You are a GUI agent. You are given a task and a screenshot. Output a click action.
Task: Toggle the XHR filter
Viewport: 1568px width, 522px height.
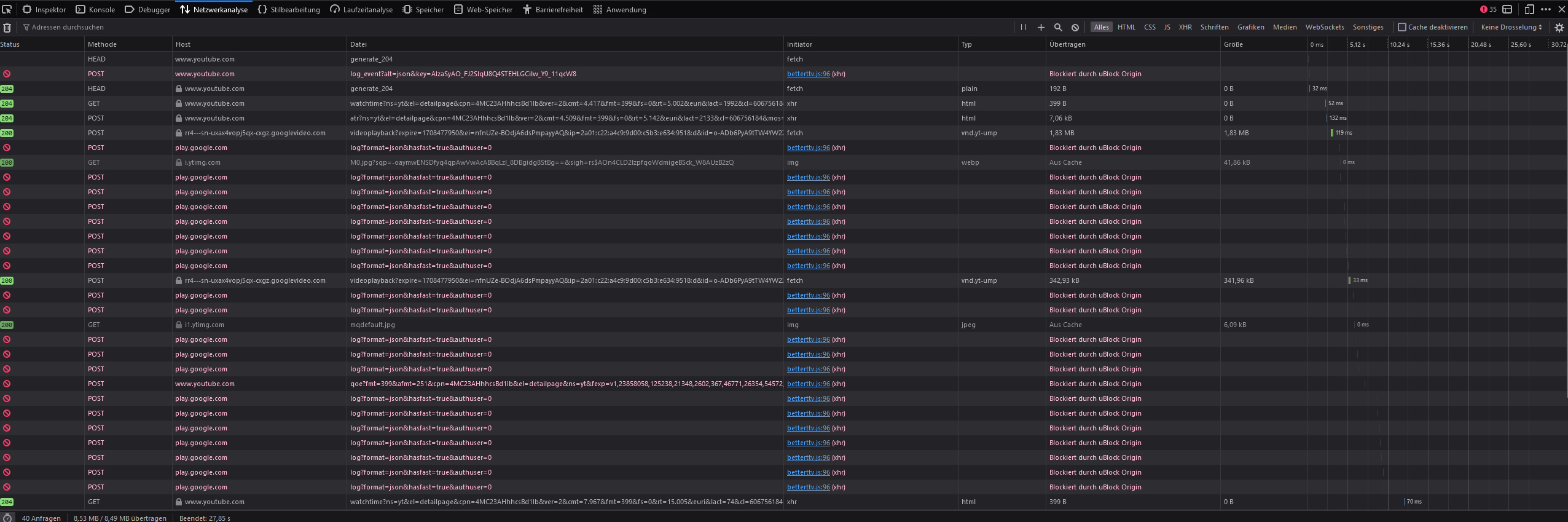(x=1185, y=27)
